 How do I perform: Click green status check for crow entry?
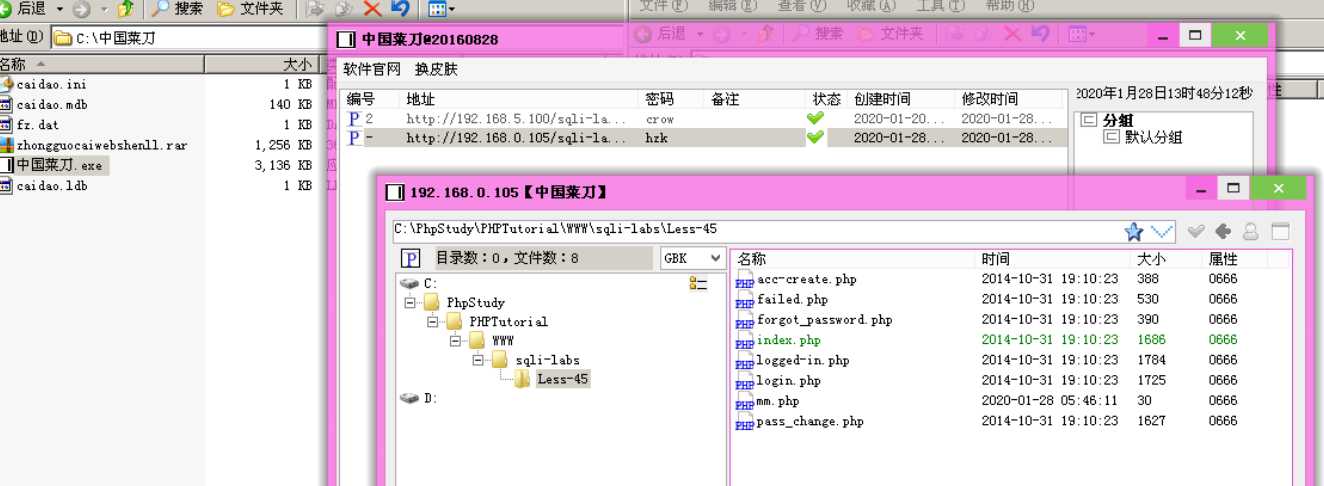[816, 118]
